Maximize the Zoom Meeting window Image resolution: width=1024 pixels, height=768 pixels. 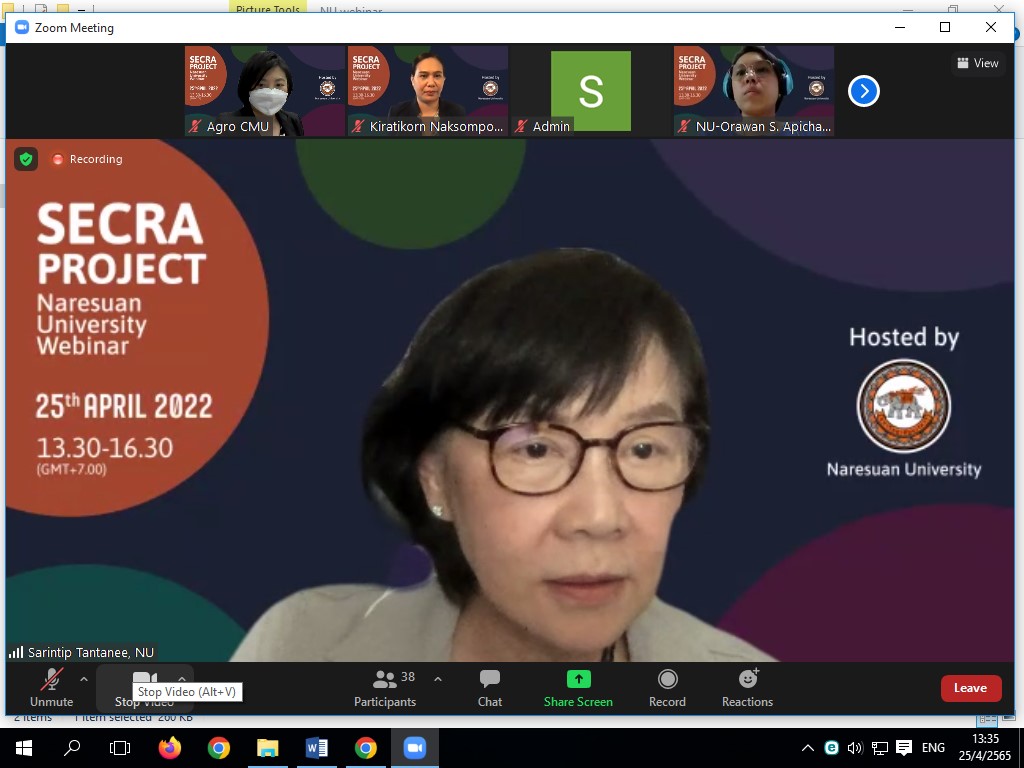[945, 27]
